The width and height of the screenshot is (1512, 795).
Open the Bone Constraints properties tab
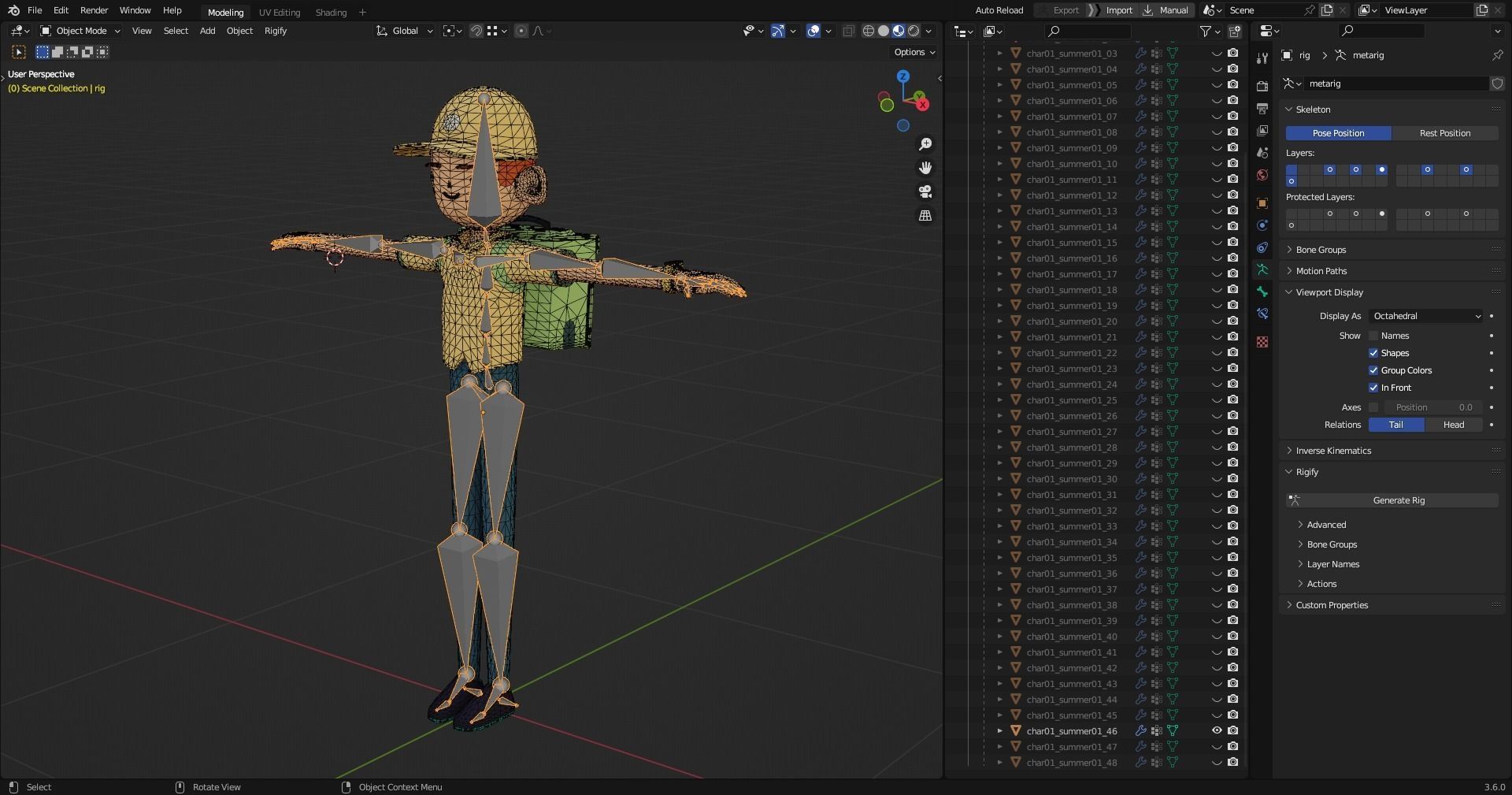click(1262, 314)
